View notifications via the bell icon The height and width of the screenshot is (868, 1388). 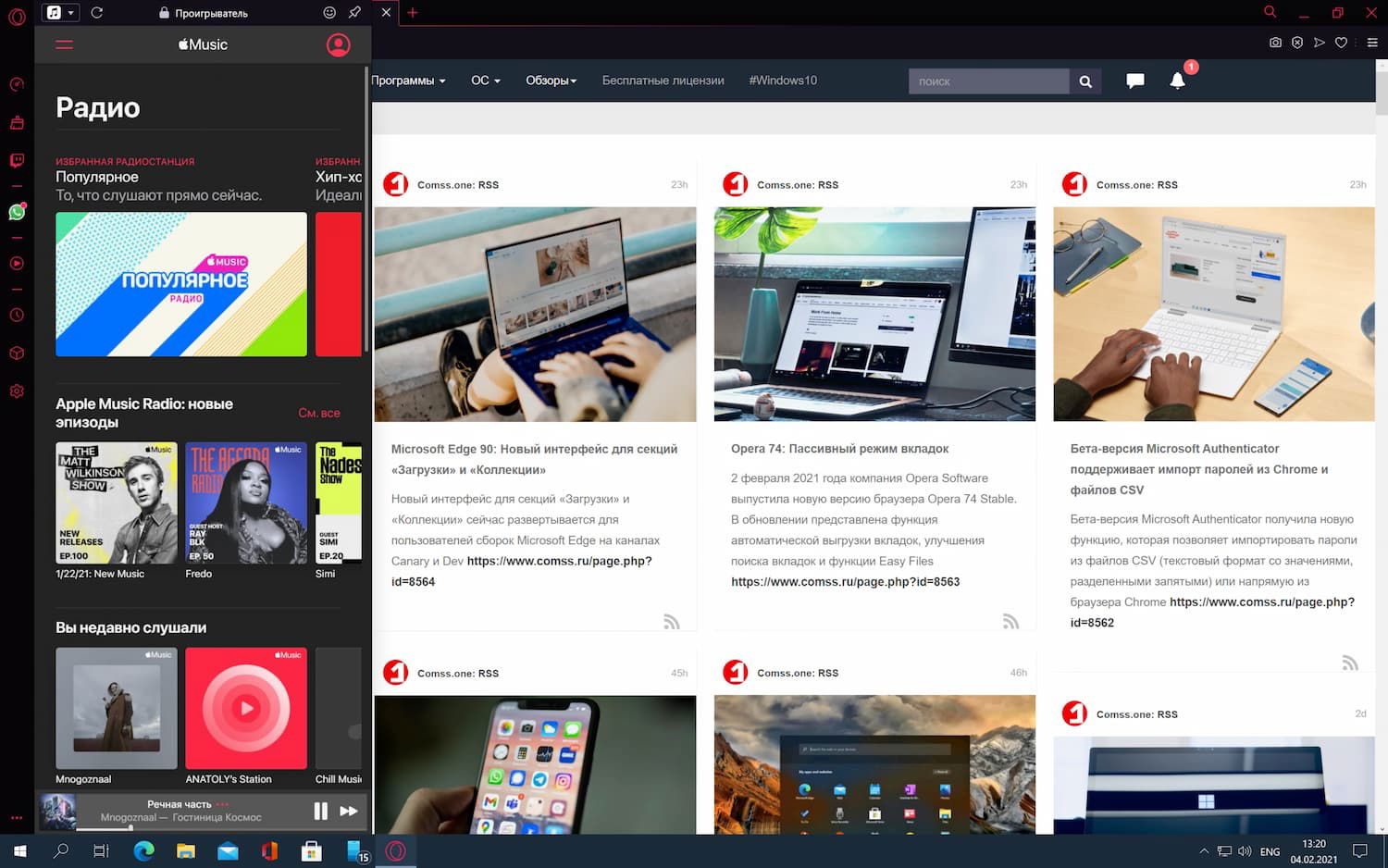pos(1177,81)
